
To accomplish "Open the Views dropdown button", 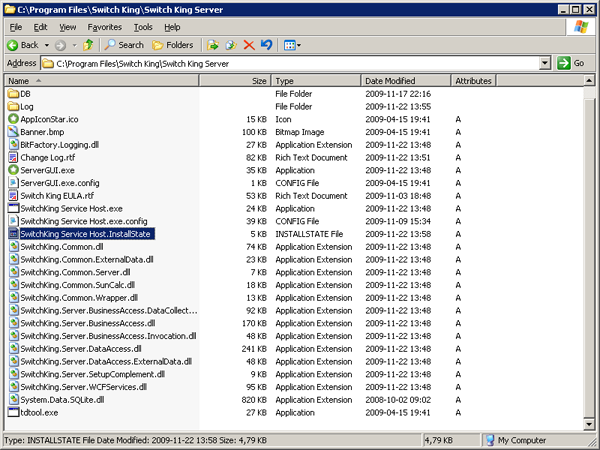I will (x=292, y=45).
